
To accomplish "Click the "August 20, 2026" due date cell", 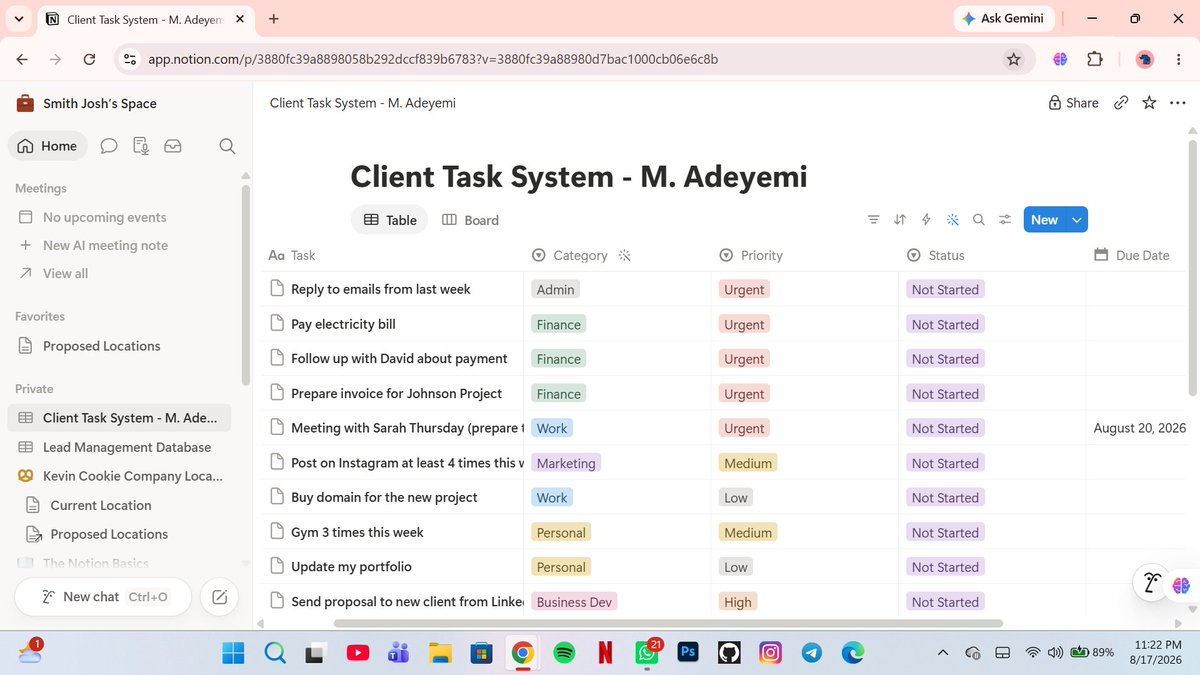I will pos(1139,428).
